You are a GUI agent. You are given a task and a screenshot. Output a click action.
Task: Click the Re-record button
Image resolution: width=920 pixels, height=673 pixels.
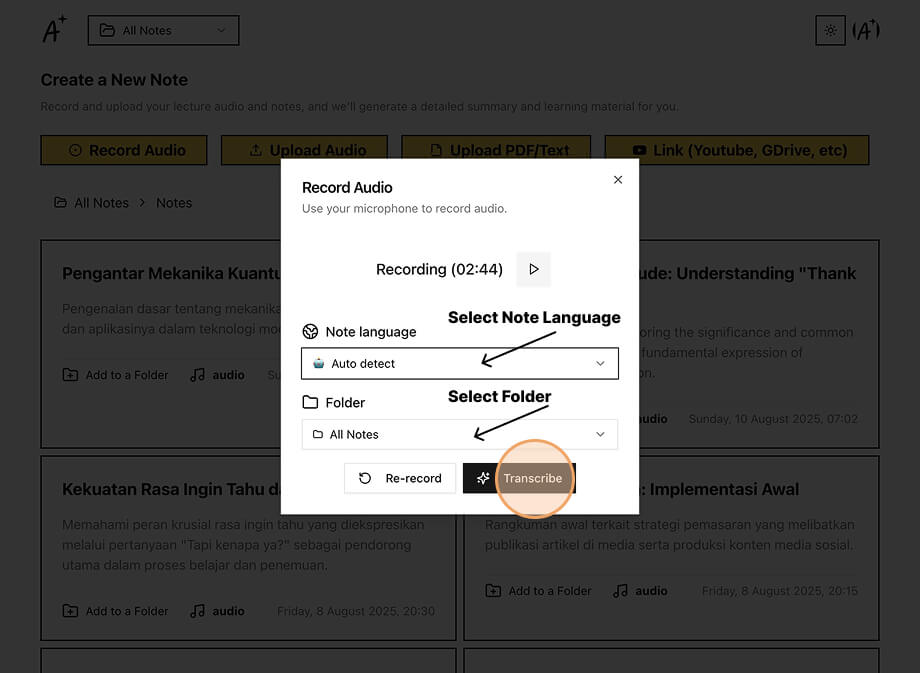pos(400,478)
